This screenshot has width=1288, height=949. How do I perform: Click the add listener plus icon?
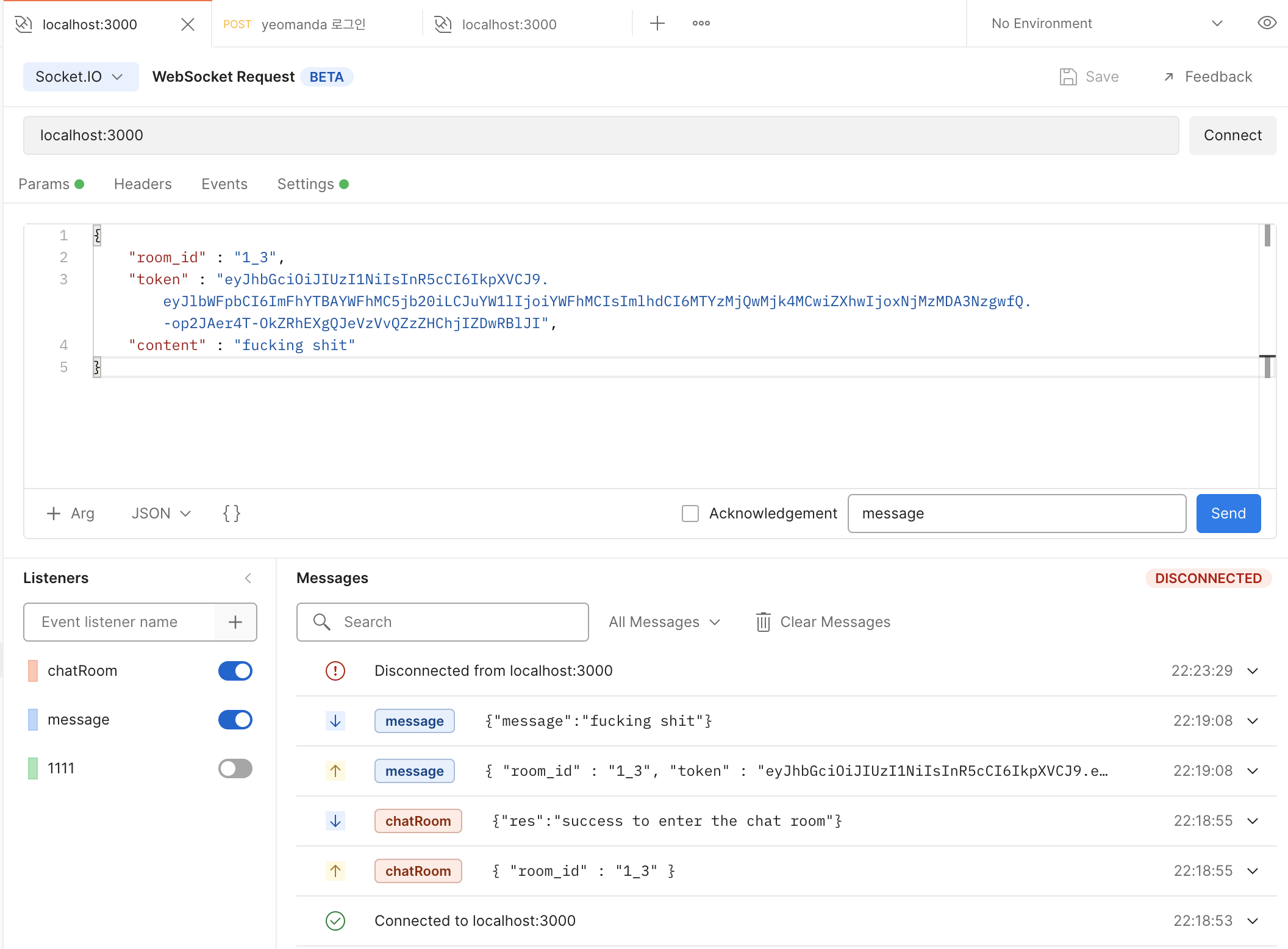pyautogui.click(x=235, y=622)
